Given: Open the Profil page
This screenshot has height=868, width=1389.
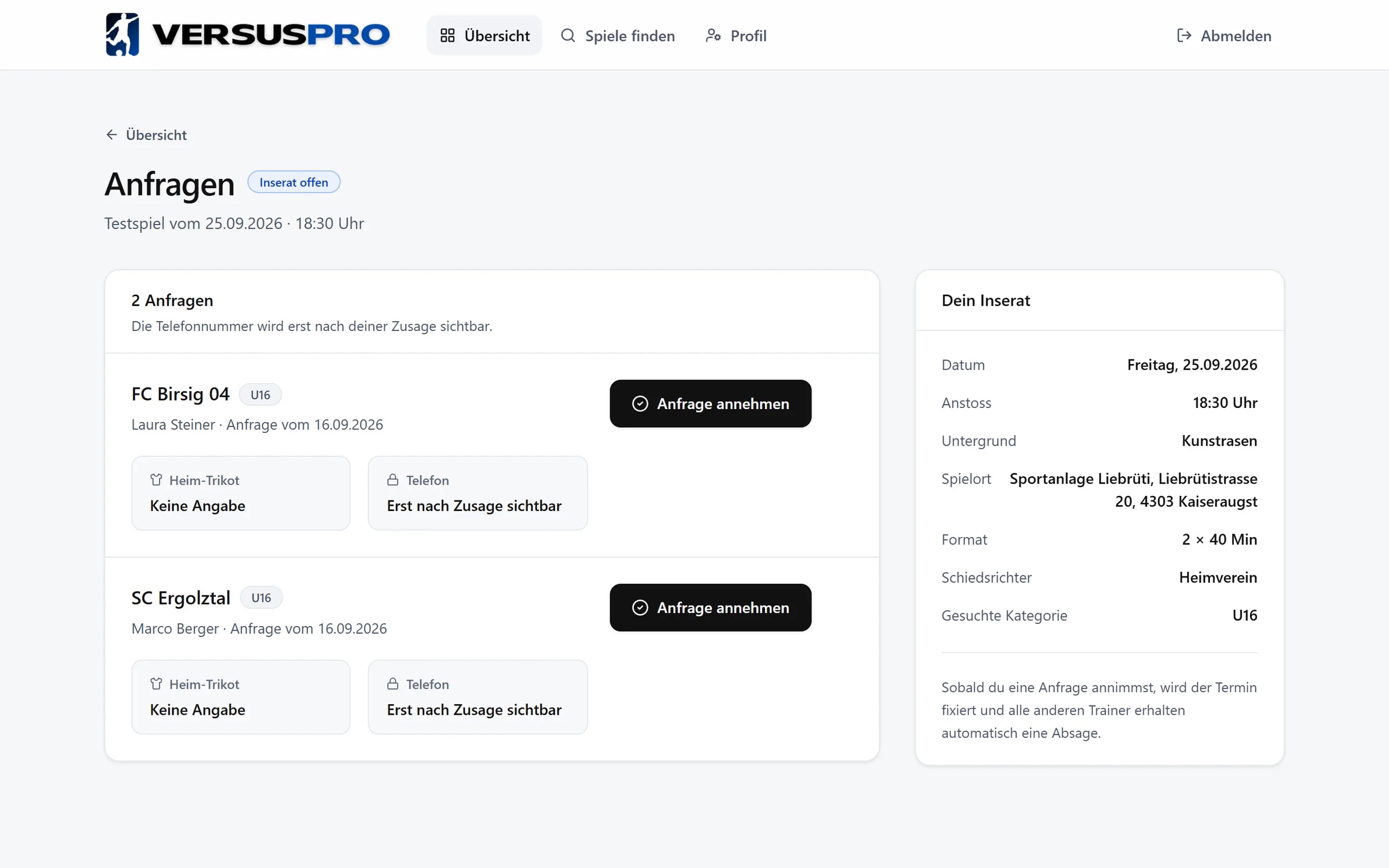Looking at the screenshot, I should coord(736,35).
